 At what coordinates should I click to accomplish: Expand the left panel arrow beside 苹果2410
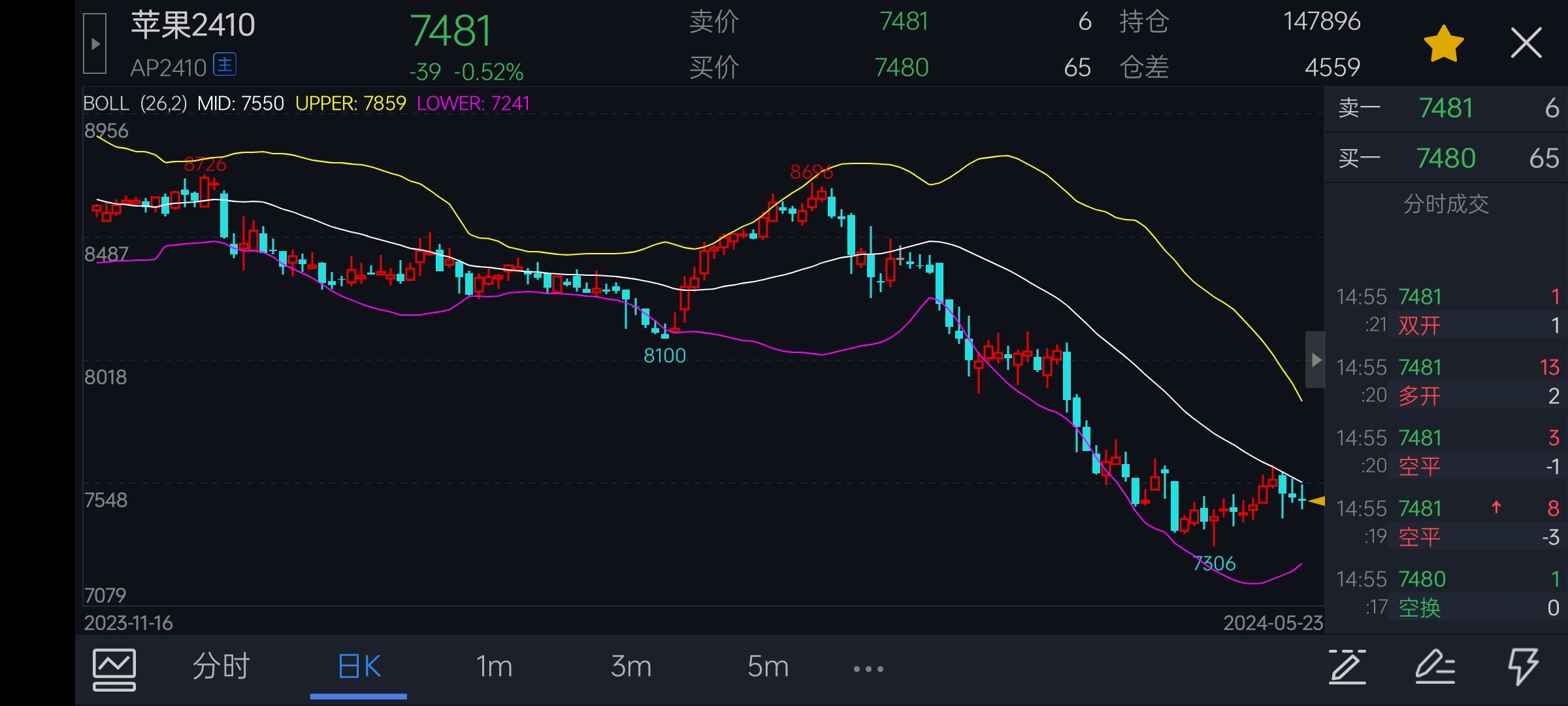pos(95,44)
